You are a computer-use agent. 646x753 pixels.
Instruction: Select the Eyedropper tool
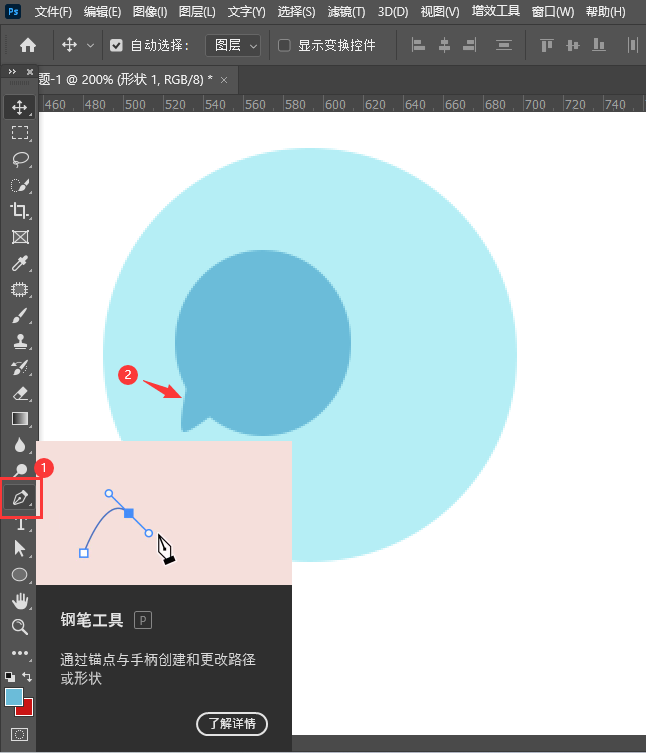(x=19, y=263)
